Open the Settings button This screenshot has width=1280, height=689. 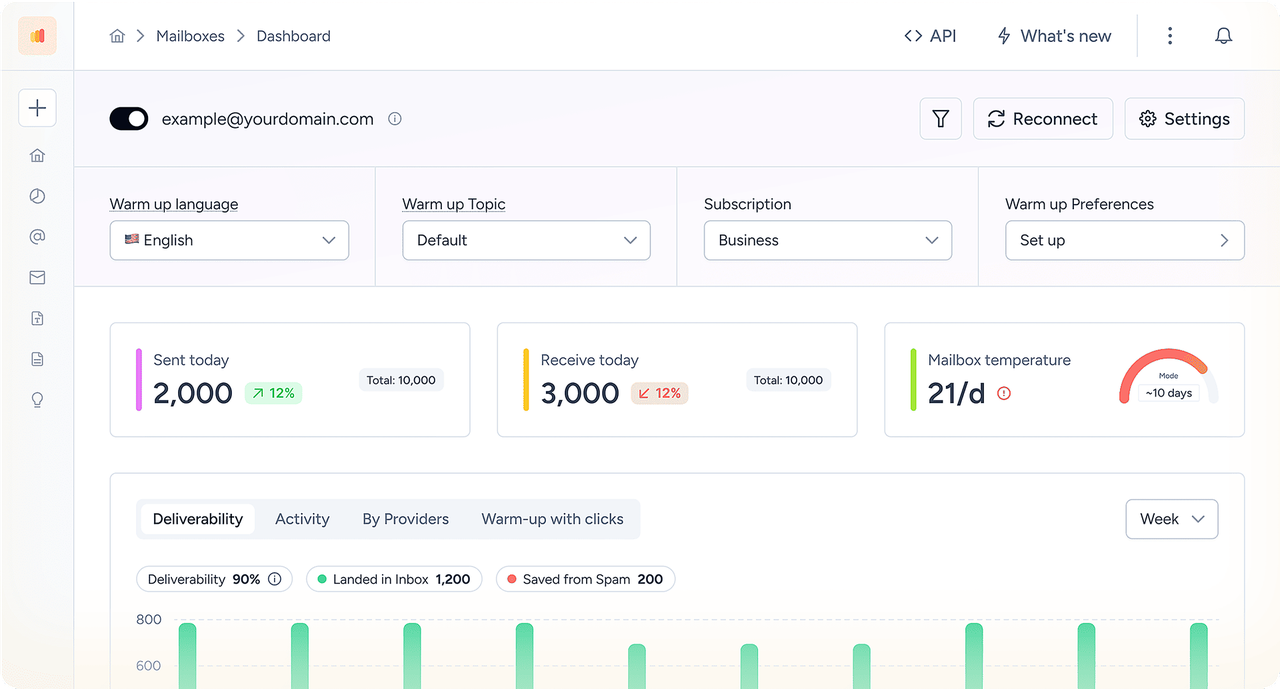pyautogui.click(x=1185, y=119)
